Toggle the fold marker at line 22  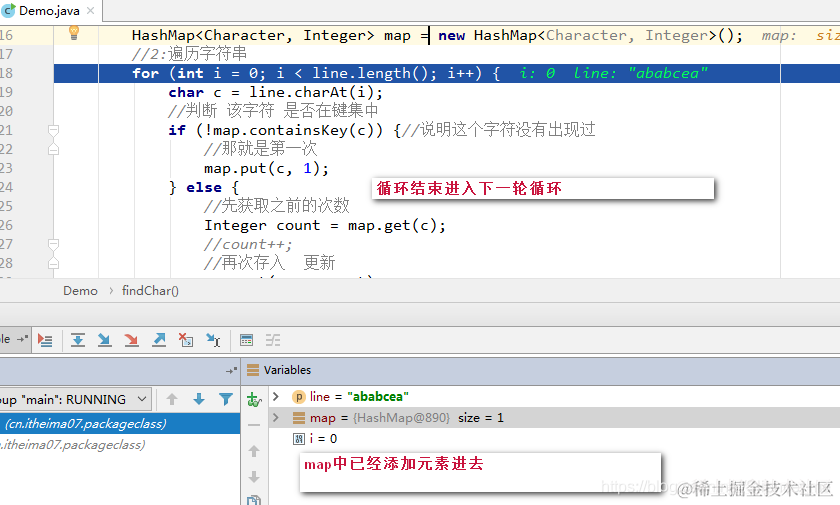click(53, 149)
